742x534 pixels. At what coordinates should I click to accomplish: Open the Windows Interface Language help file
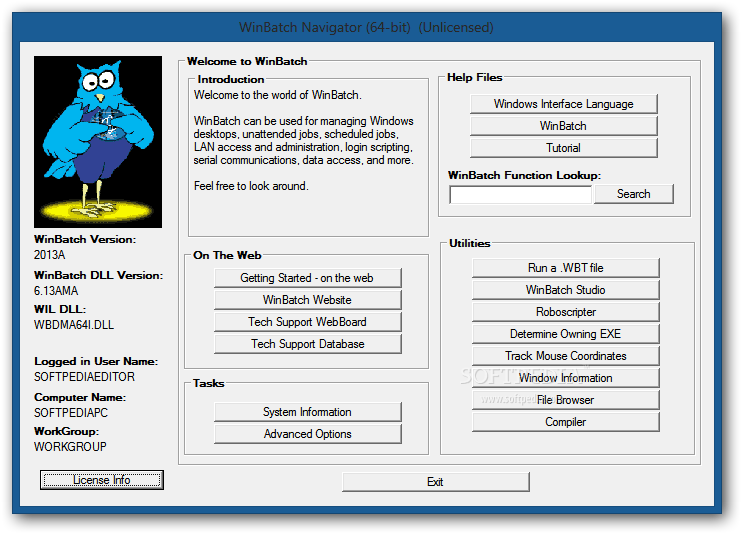tap(564, 104)
